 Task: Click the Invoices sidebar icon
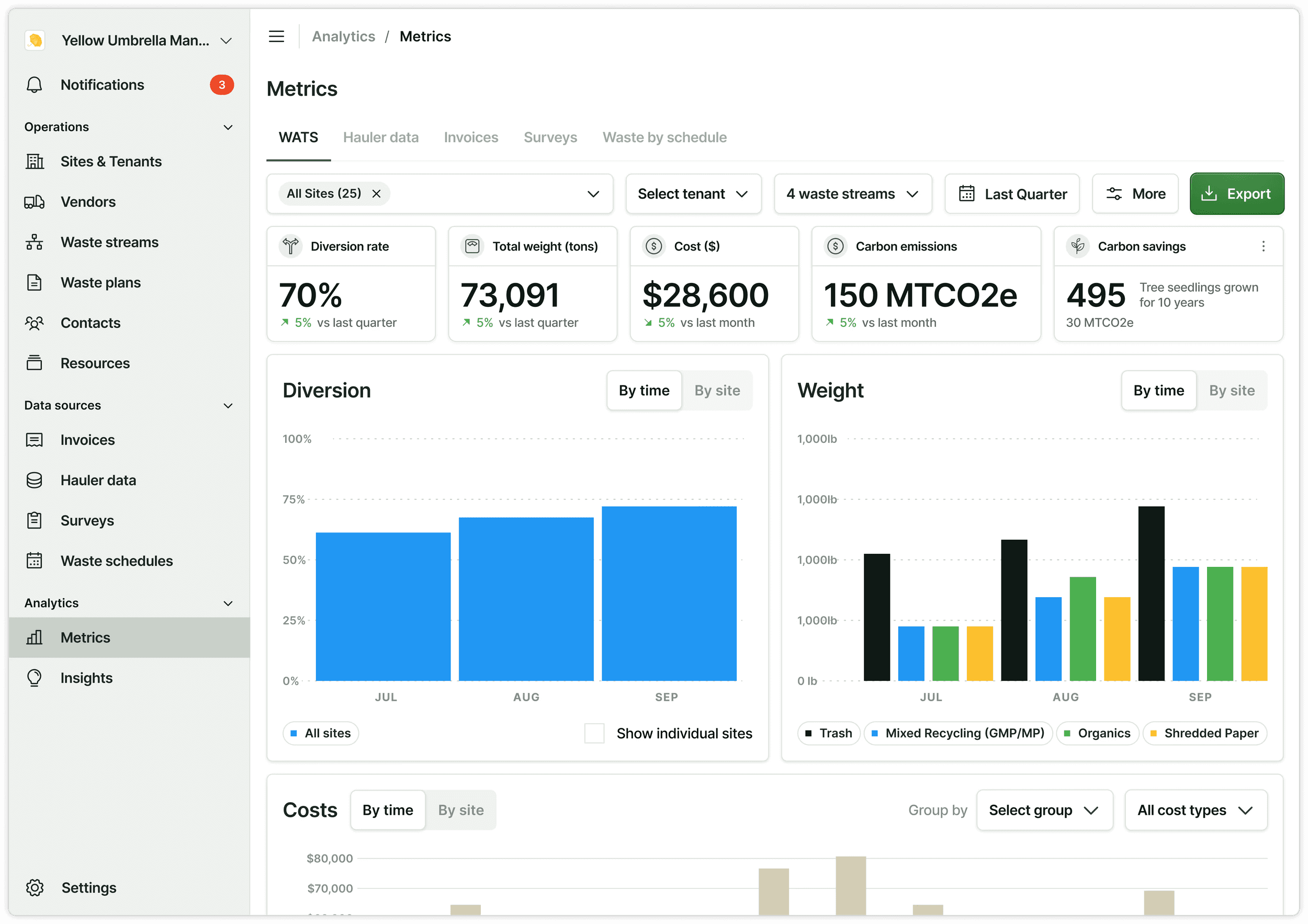34,440
